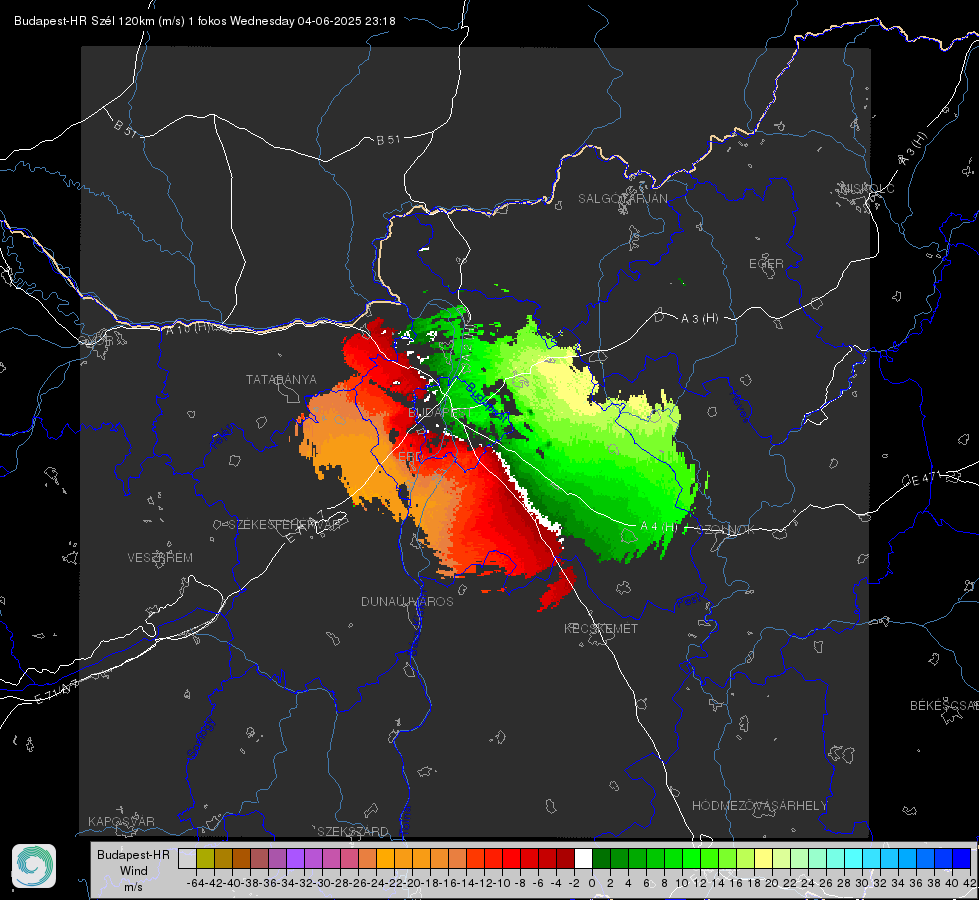Click the blue 'Somogy' county label
The image size is (979, 900).
click(x=200, y=739)
